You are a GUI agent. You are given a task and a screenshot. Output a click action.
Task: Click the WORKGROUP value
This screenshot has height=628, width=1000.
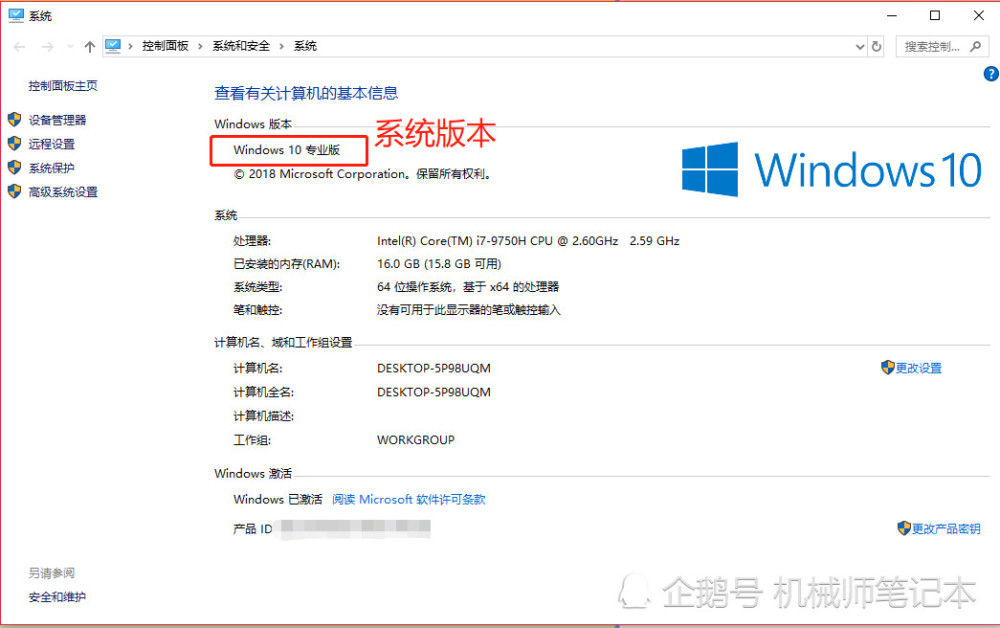tap(416, 440)
